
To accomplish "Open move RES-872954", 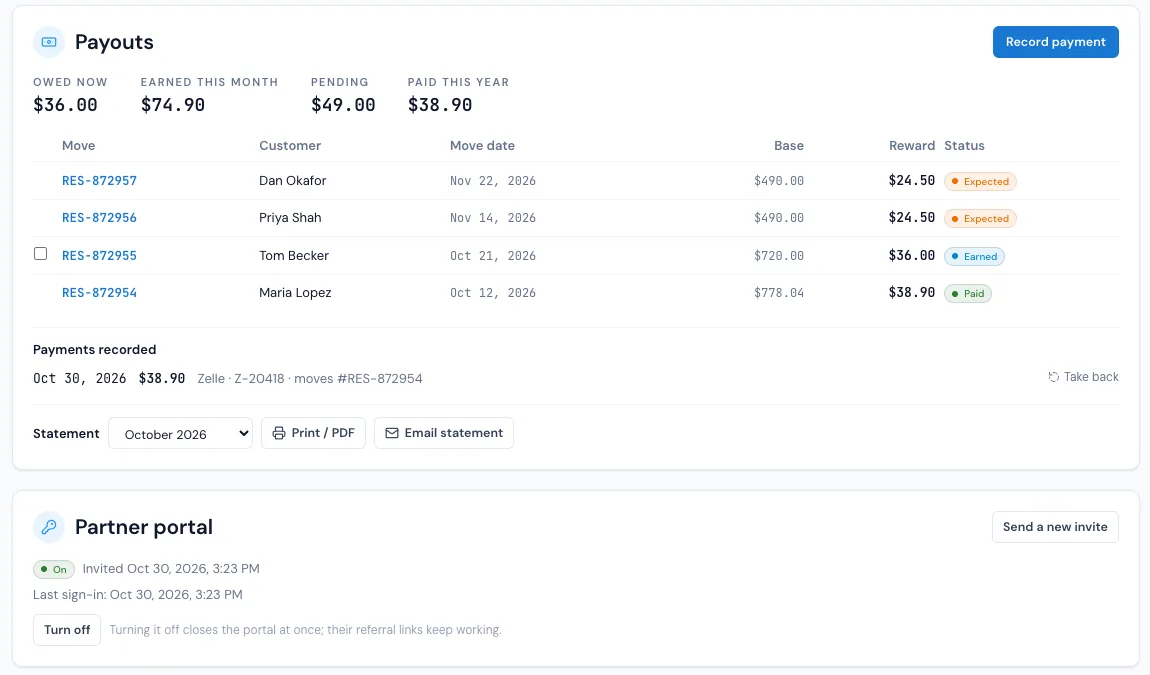I will (99, 293).
